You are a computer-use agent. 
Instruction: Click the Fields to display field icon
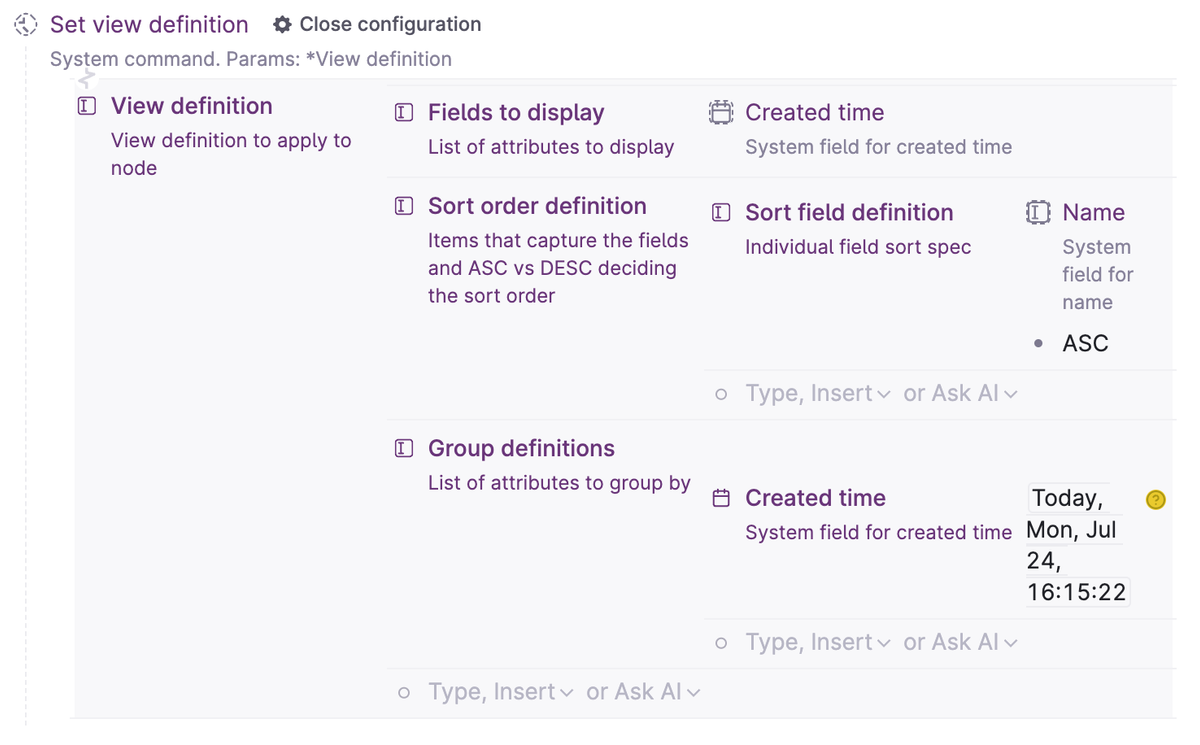coord(404,113)
